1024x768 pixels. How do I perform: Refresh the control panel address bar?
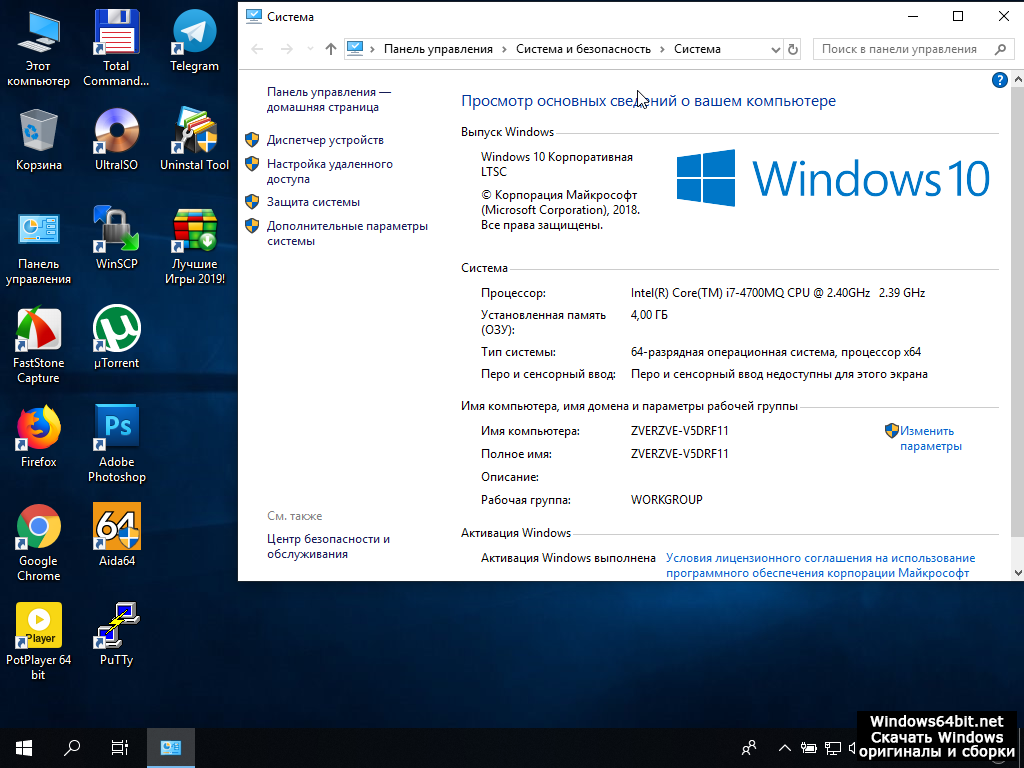[793, 49]
